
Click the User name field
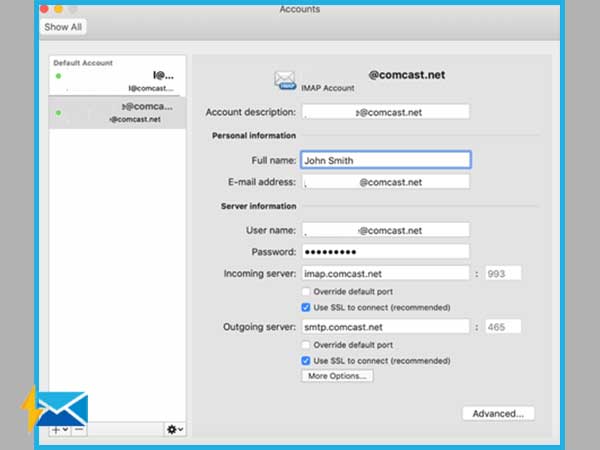[x=385, y=230]
